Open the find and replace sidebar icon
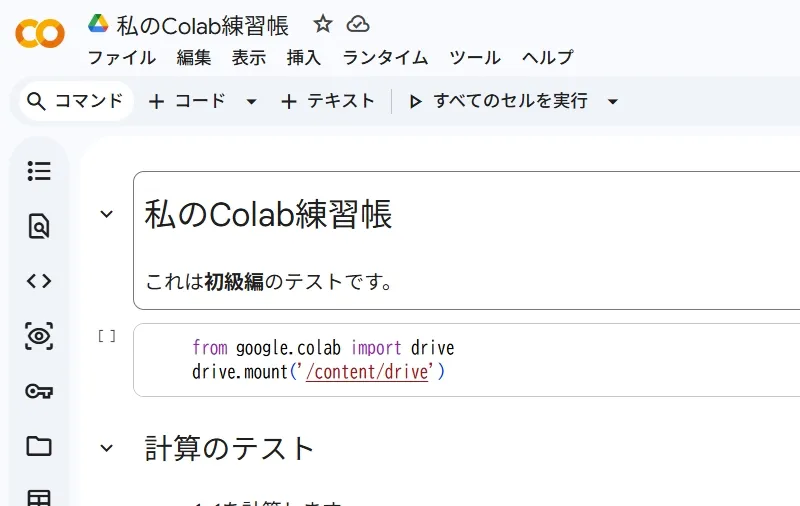800x506 pixels. point(39,226)
